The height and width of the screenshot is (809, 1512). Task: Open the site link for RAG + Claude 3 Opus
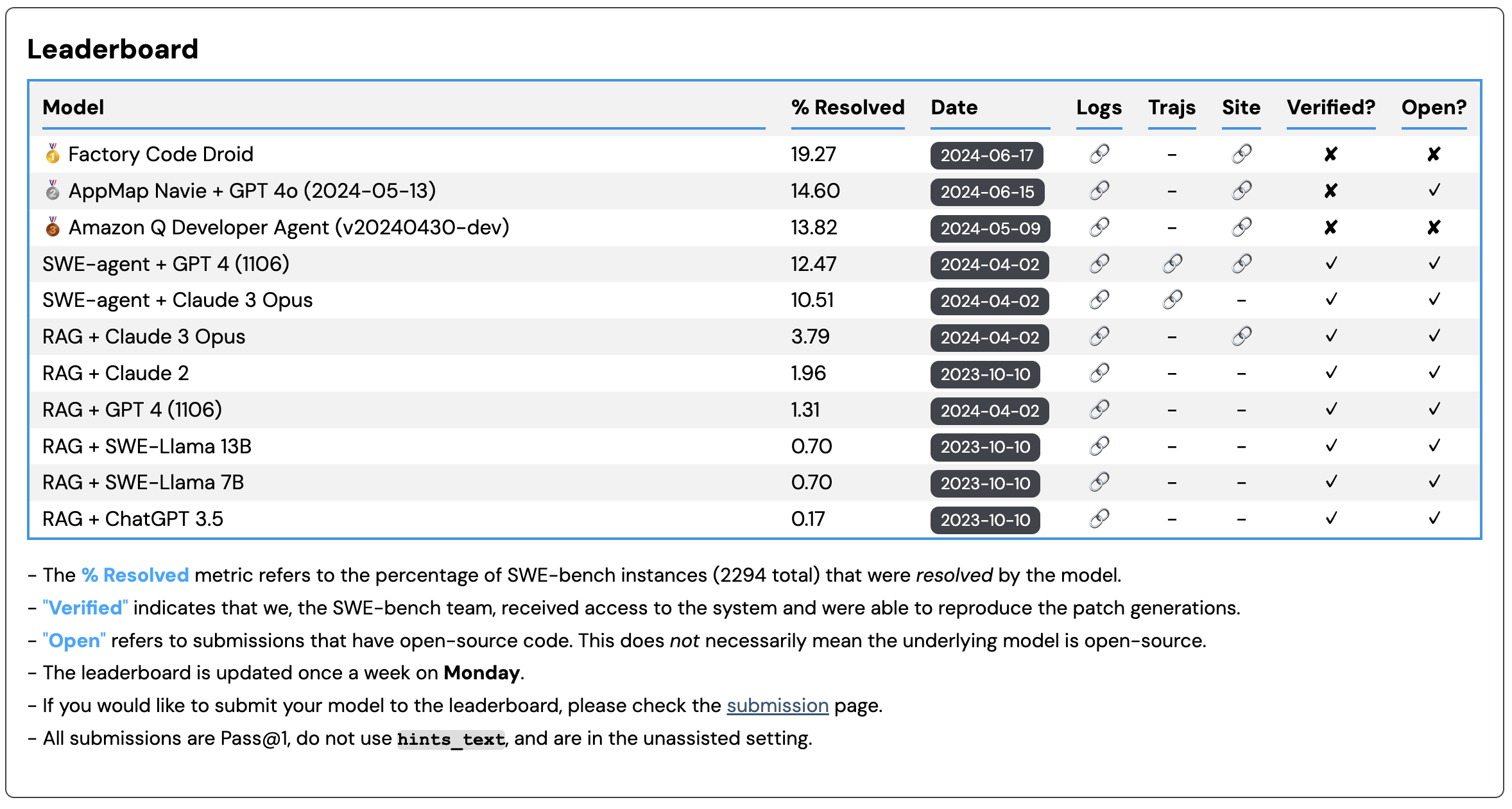[1241, 336]
